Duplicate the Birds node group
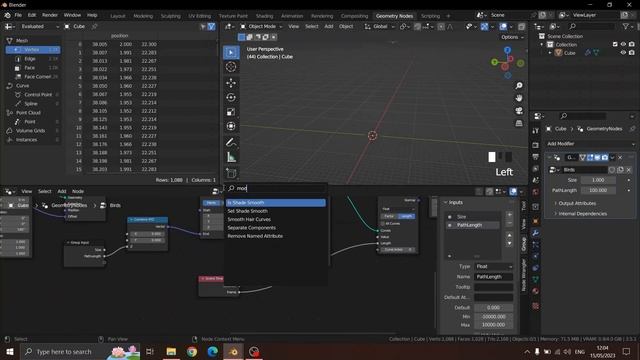 (620, 170)
